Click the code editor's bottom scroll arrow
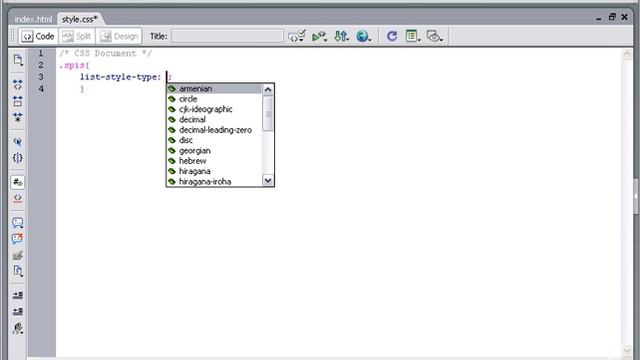 (x=627, y=351)
